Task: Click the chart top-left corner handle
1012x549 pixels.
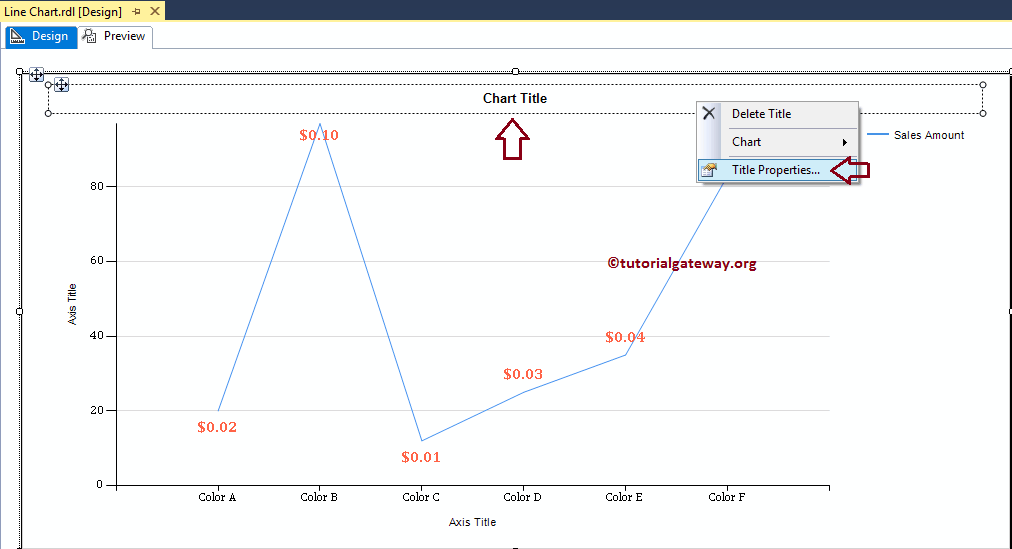Action: pos(19,72)
